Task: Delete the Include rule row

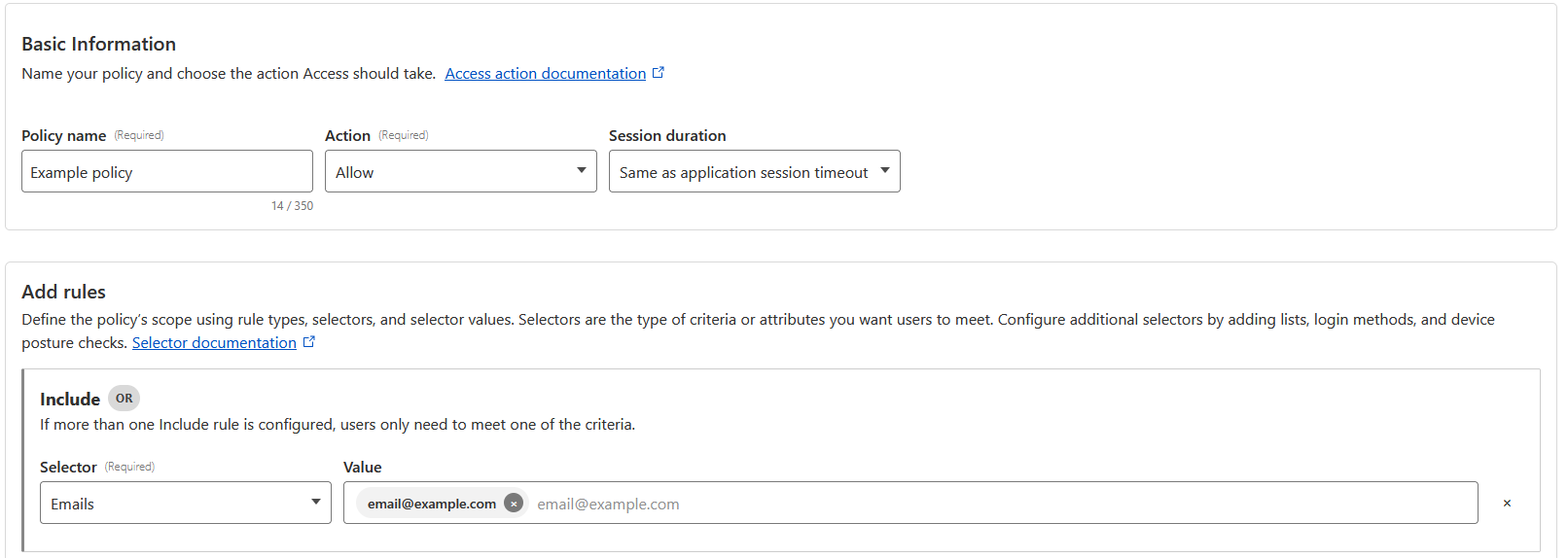Action: pos(1507,504)
